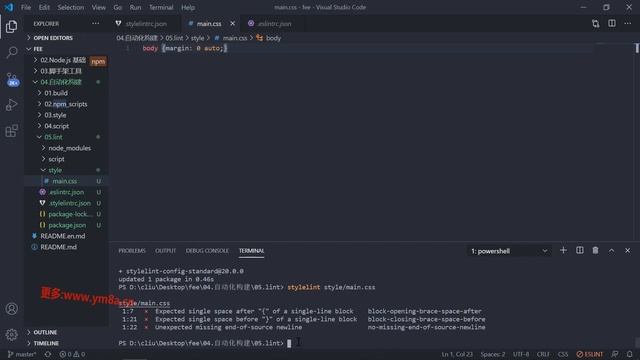Expand OUTLINE section
This screenshot has height=360, width=640.
pos(45,333)
